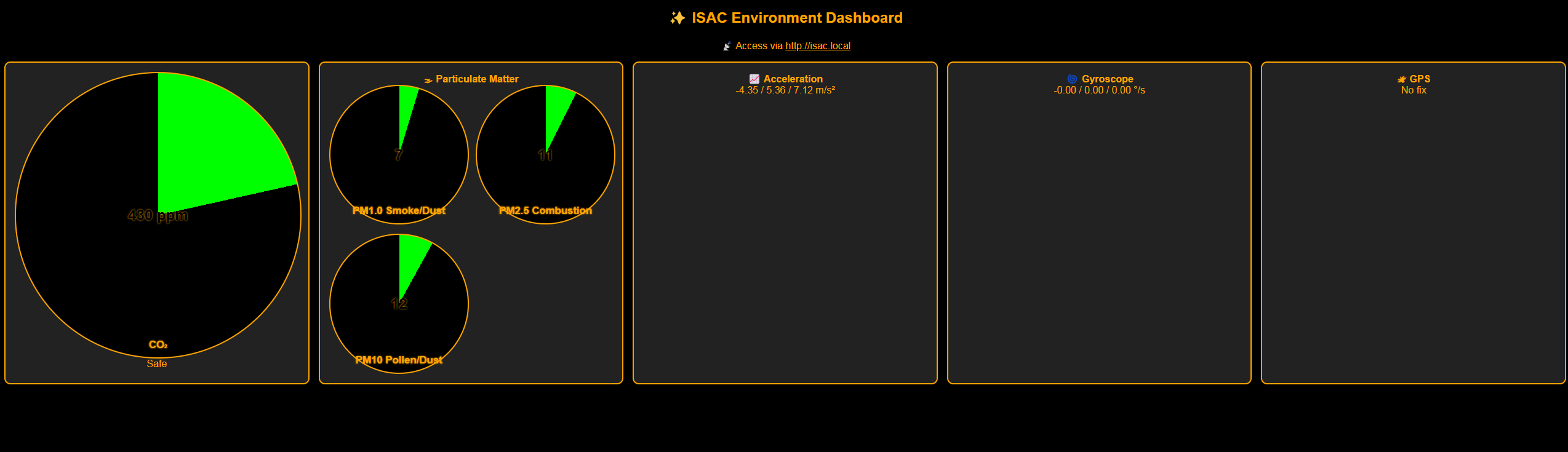Click the 'Safe' status under CO₂
This screenshot has width=1568, height=452.
157,364
